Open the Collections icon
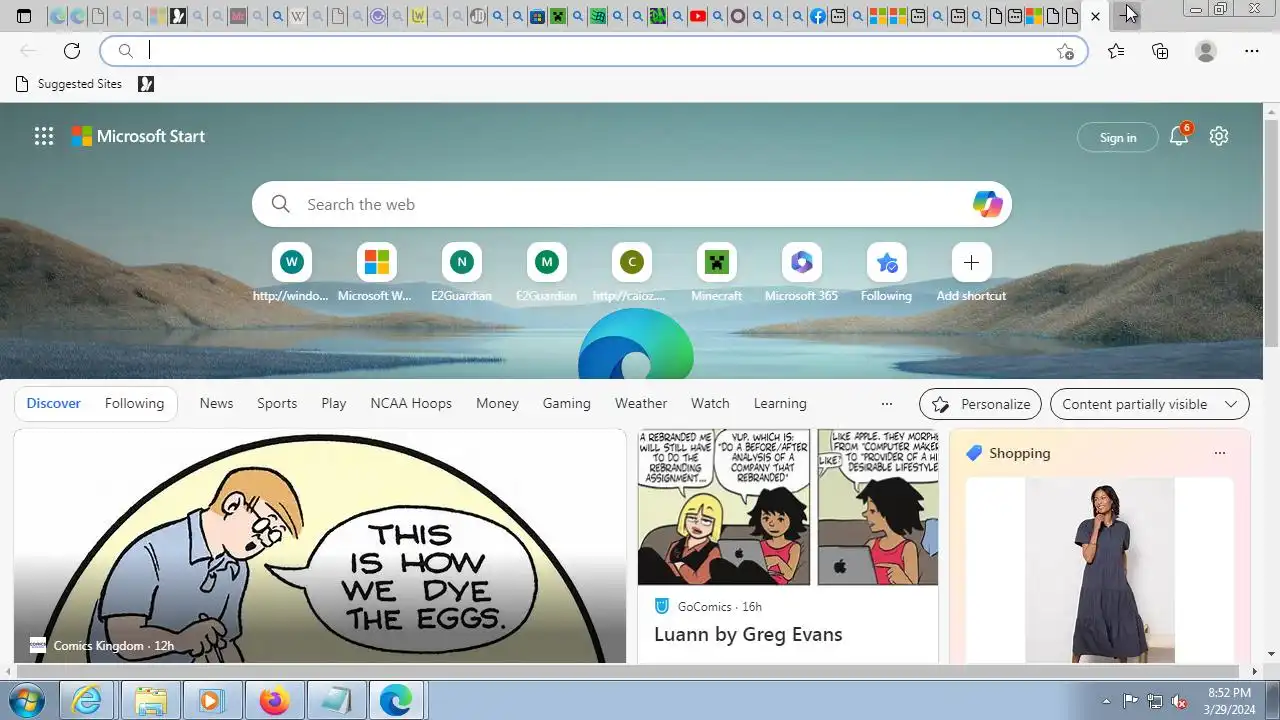The width and height of the screenshot is (1280, 720). (1160, 51)
